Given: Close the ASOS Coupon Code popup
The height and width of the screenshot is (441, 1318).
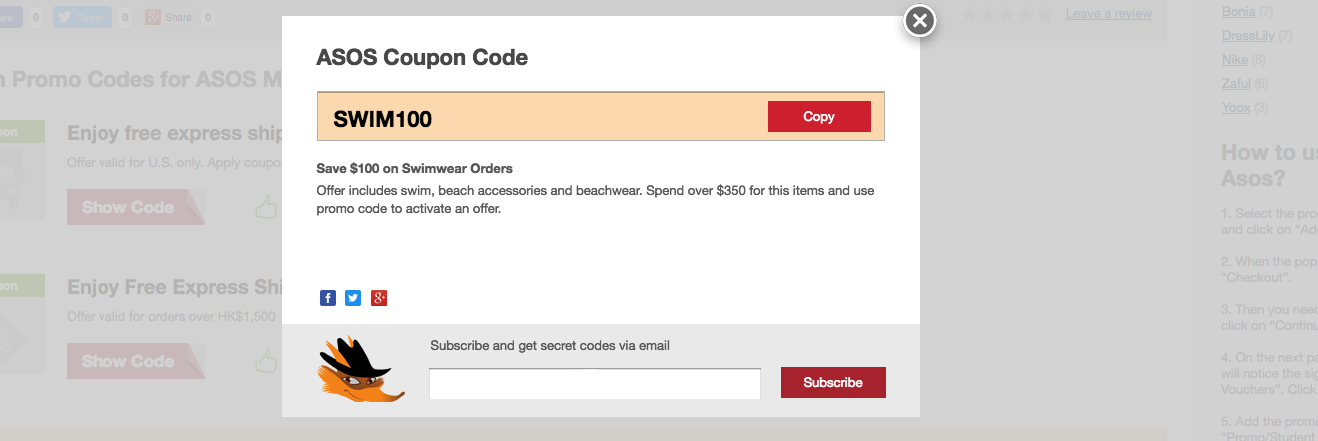Looking at the screenshot, I should 920,20.
